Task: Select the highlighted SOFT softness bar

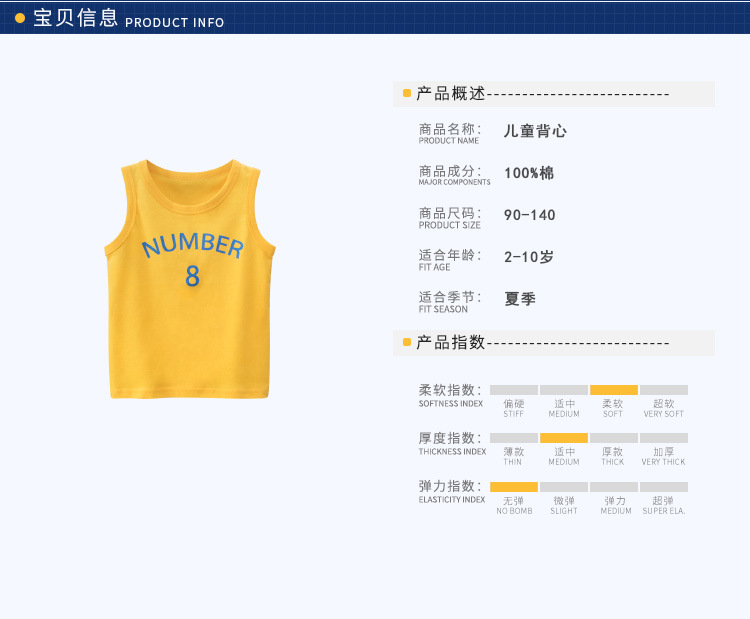Action: coord(614,390)
